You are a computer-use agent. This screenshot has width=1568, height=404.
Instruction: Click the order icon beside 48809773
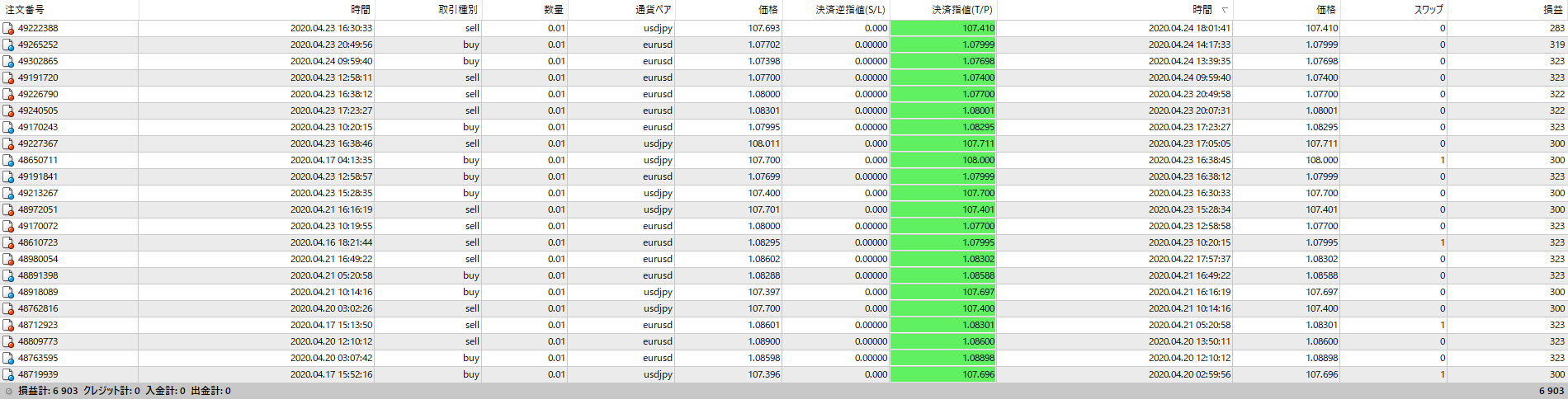pyautogui.click(x=8, y=341)
